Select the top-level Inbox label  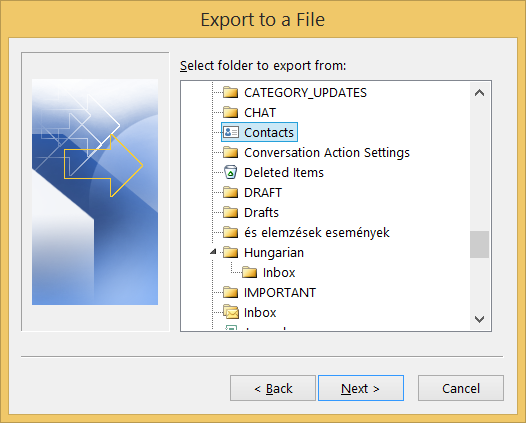point(260,312)
